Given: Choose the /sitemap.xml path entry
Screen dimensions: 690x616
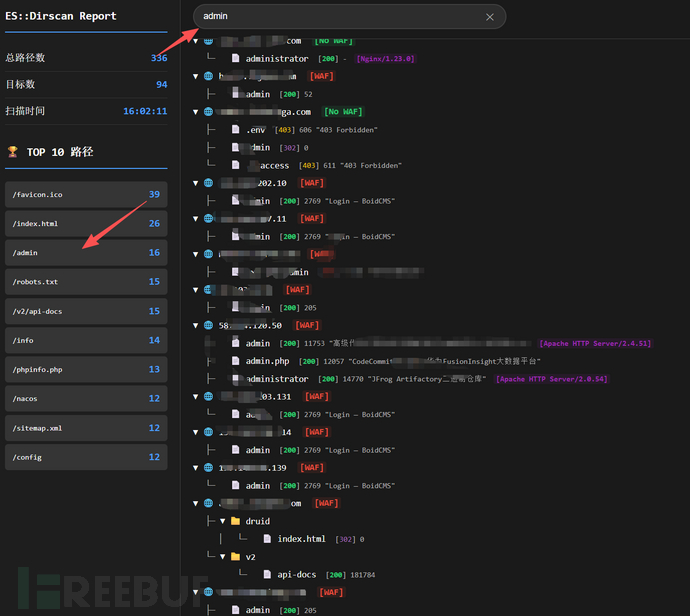Looking at the screenshot, I should pos(86,428).
